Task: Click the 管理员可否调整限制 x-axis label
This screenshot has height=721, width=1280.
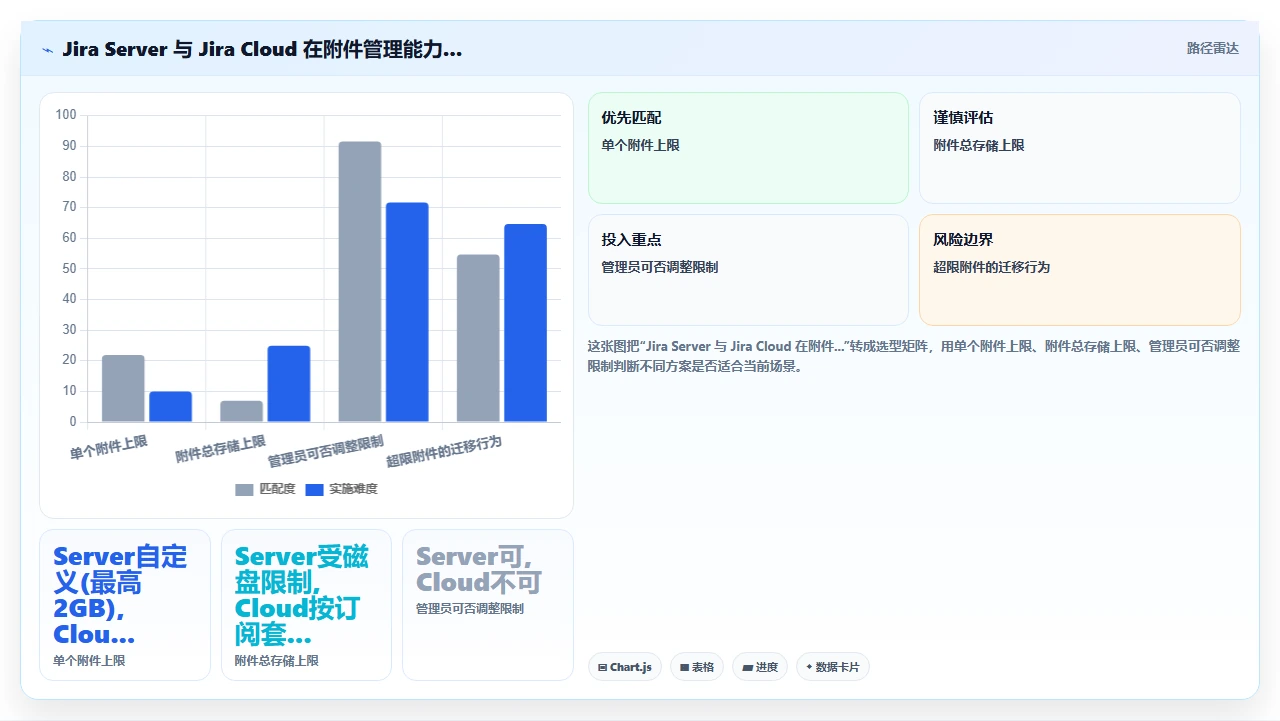Action: (325, 451)
